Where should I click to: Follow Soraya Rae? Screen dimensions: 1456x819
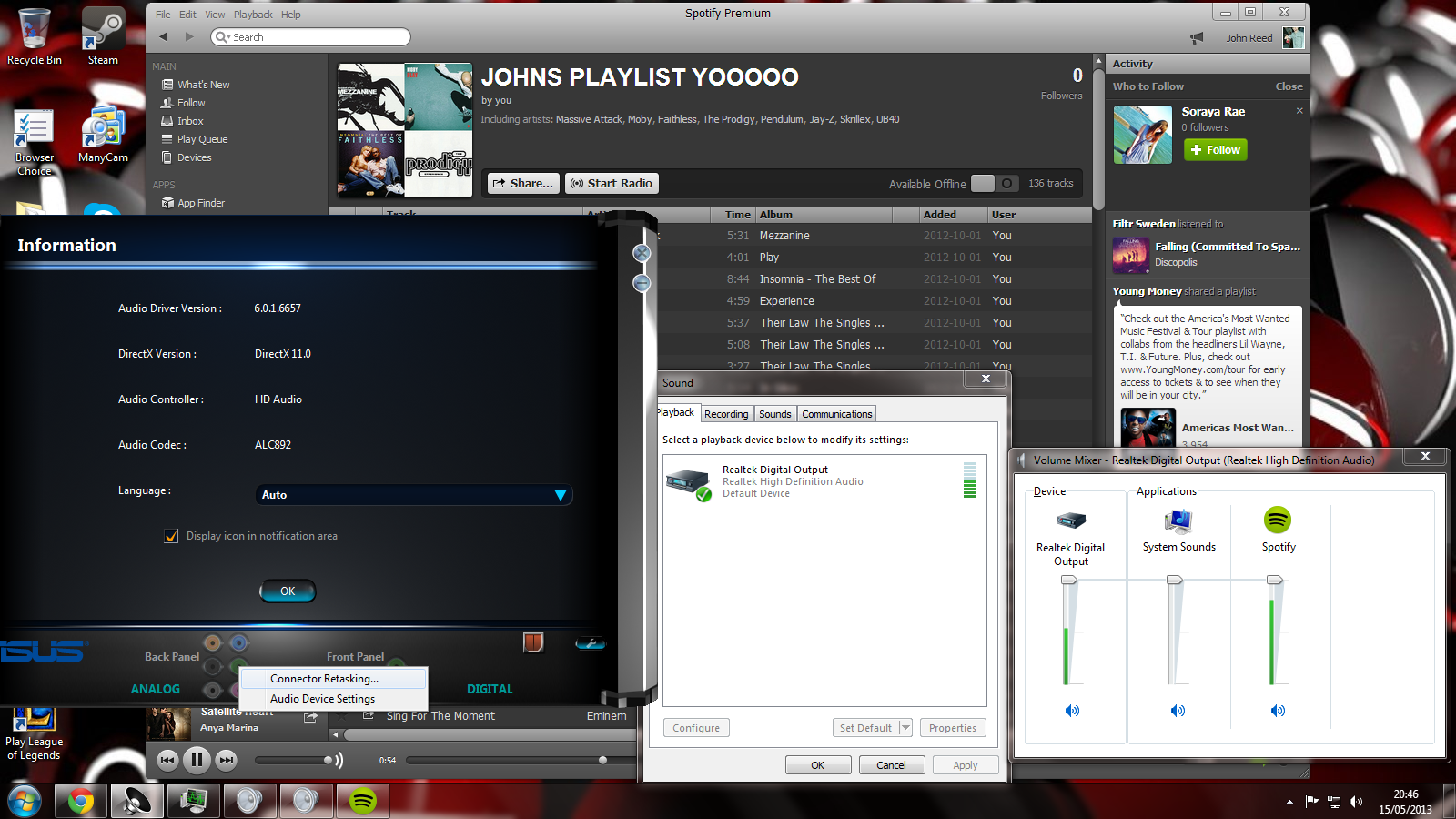coord(1216,150)
